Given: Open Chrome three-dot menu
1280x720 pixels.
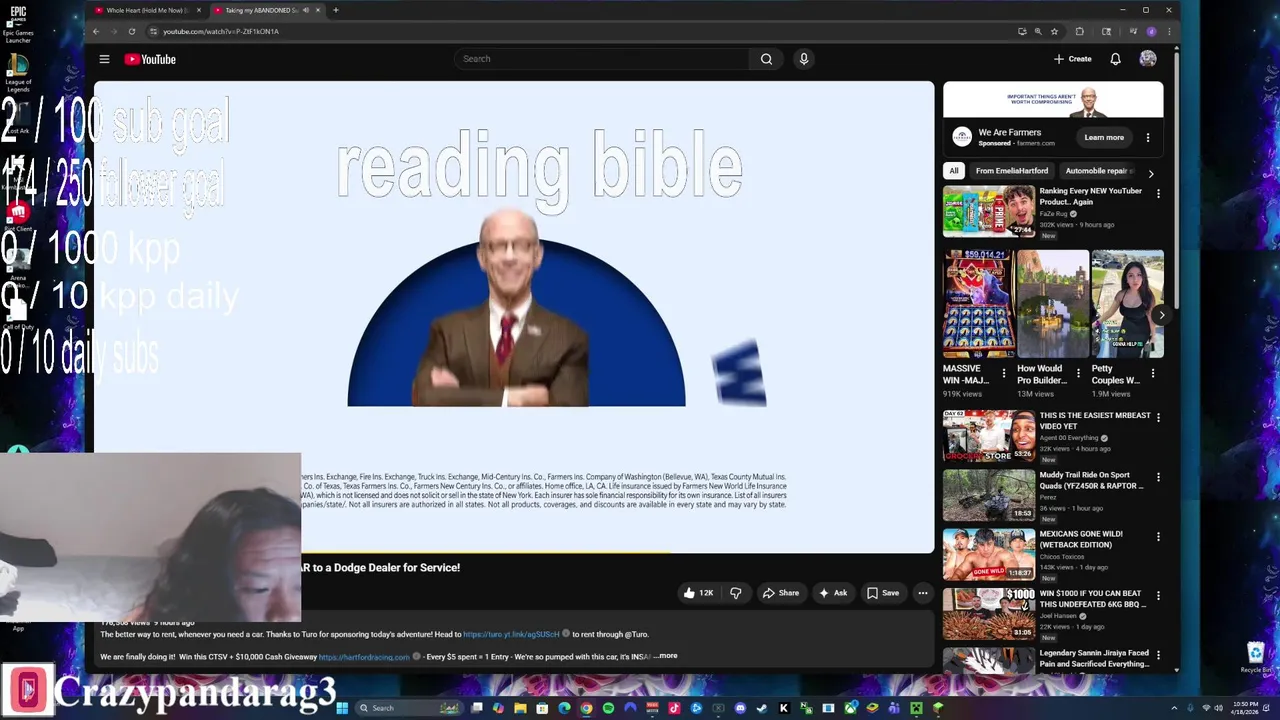Looking at the screenshot, I should pyautogui.click(x=1169, y=31).
